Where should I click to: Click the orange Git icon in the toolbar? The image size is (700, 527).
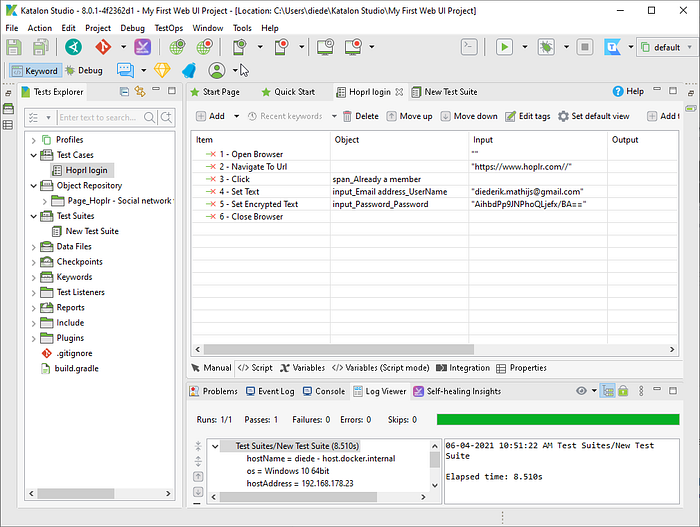pyautogui.click(x=103, y=47)
